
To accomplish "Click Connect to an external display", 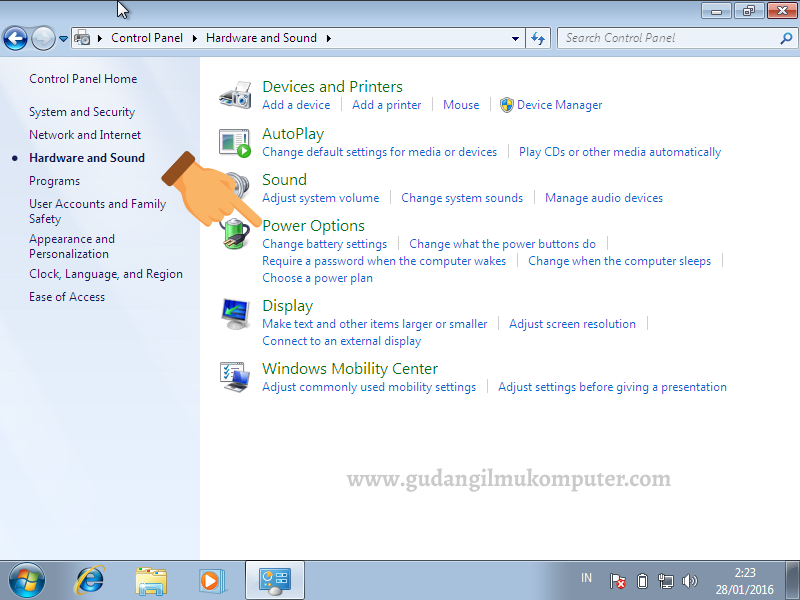I will click(x=341, y=341).
